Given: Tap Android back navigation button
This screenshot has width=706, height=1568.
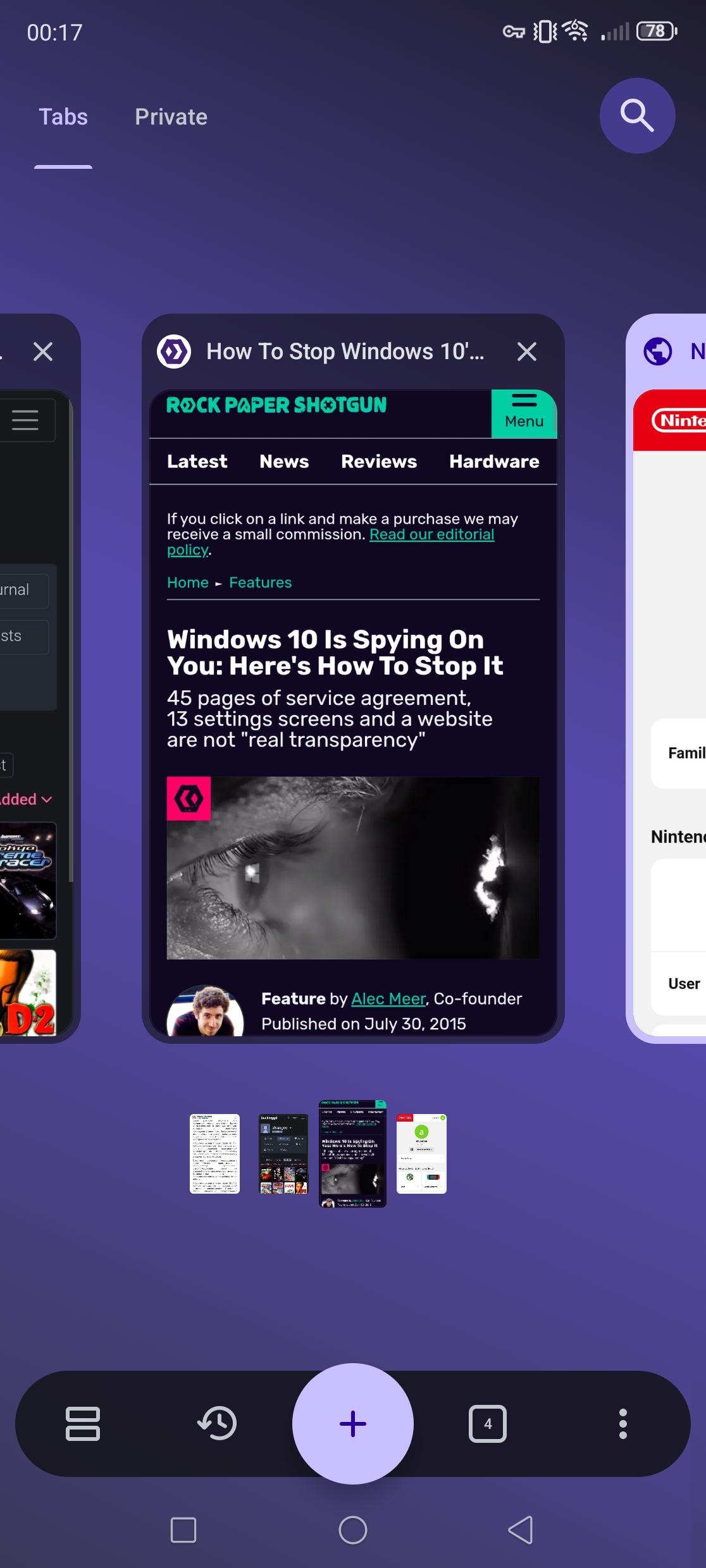Looking at the screenshot, I should click(521, 1530).
